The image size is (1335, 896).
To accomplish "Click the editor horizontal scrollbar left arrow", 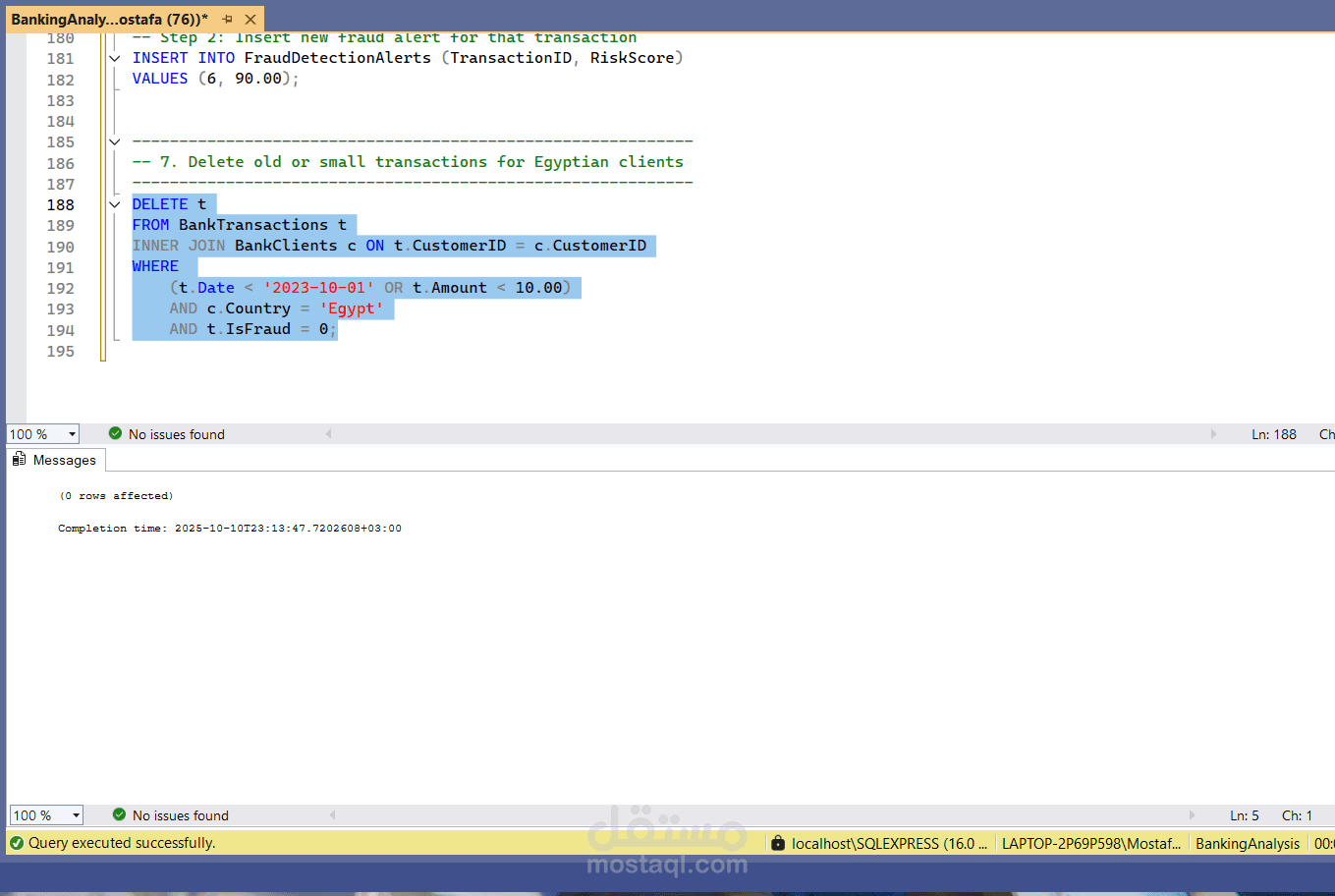I will click(x=328, y=433).
